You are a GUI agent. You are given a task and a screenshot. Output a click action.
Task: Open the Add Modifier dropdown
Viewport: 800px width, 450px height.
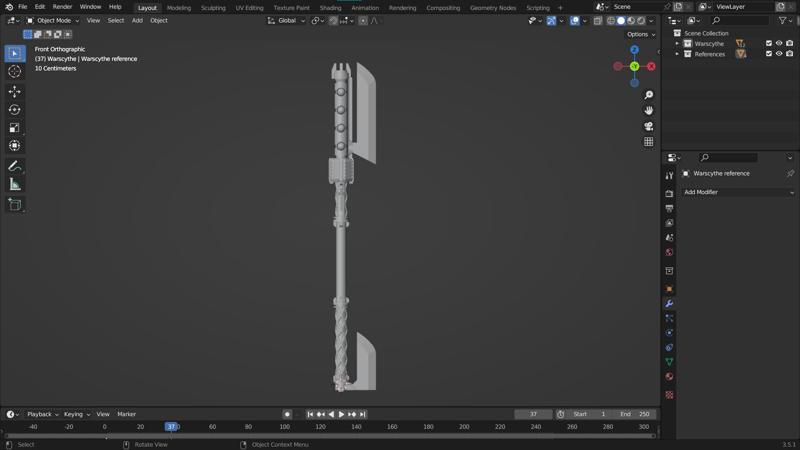[737, 192]
